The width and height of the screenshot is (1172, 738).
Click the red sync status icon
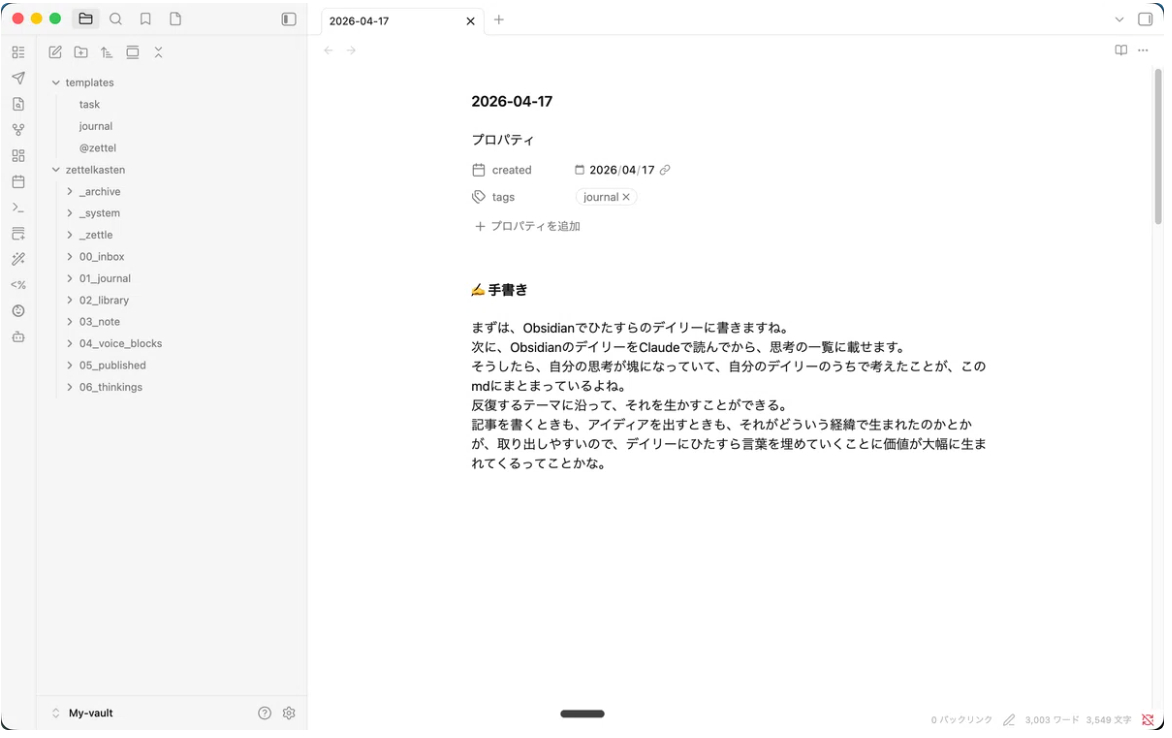1148,720
